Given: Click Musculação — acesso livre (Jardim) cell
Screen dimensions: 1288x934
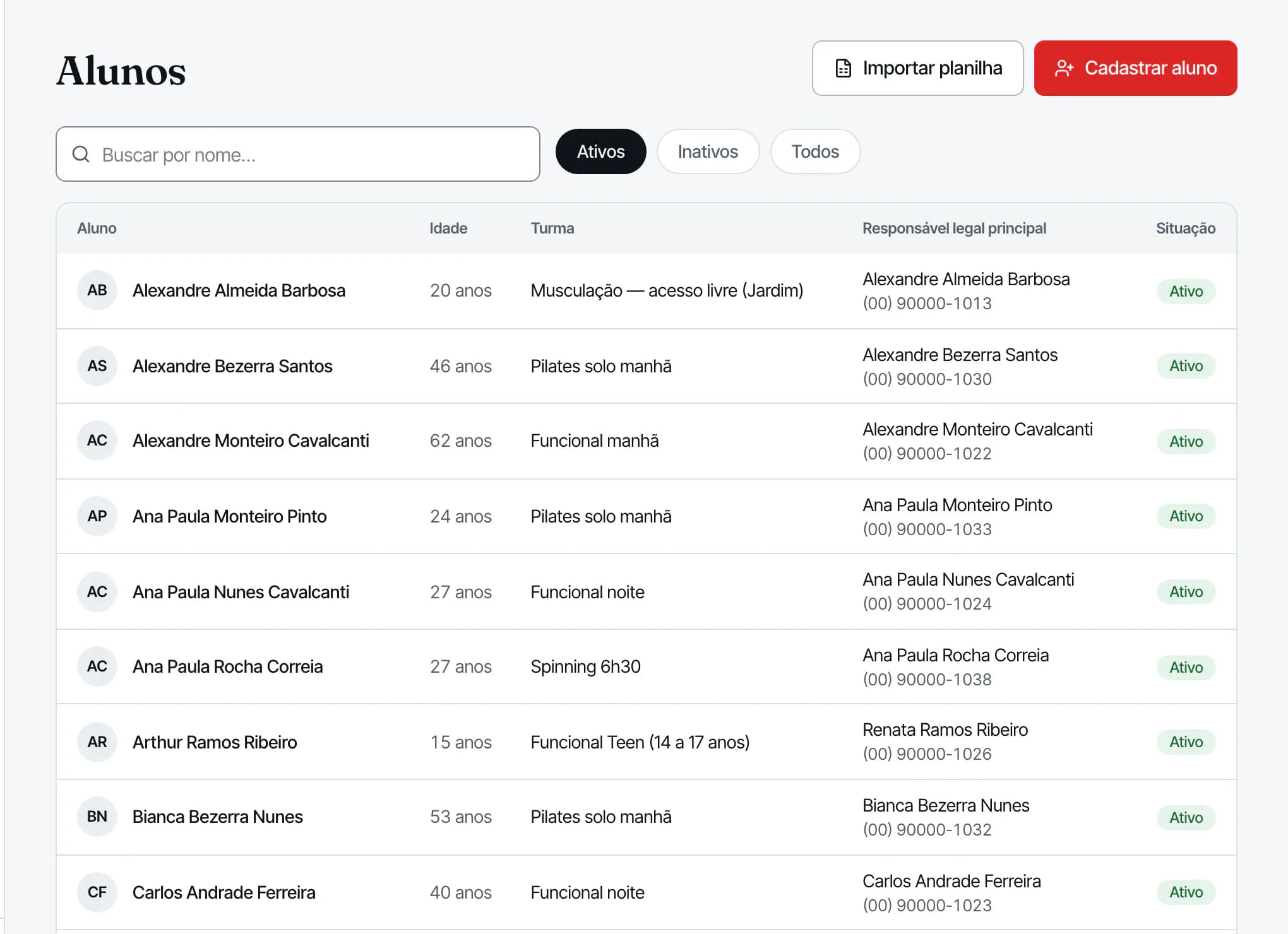Looking at the screenshot, I should 667,290.
